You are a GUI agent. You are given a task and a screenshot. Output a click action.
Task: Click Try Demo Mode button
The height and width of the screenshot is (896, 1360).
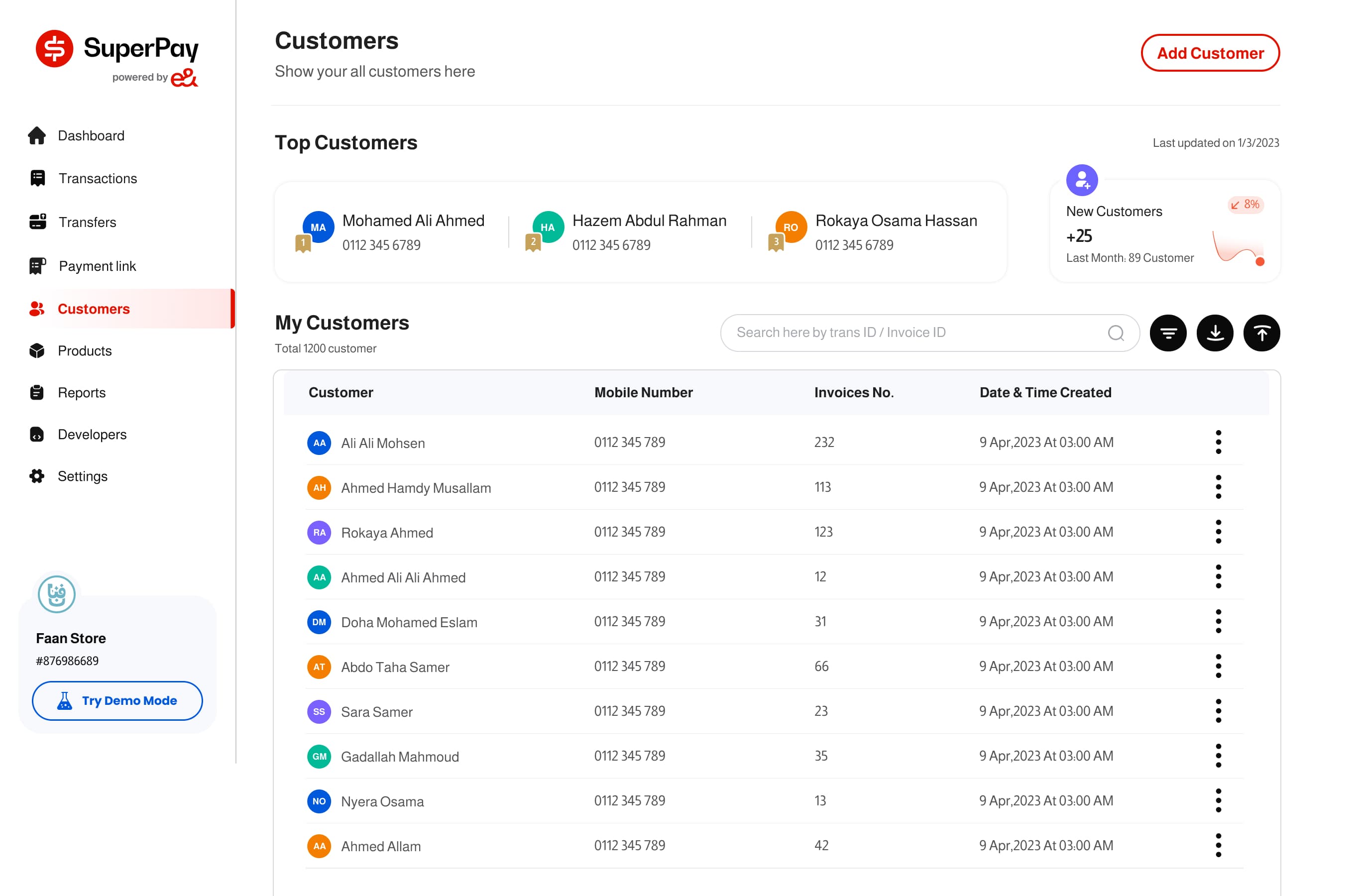117,700
